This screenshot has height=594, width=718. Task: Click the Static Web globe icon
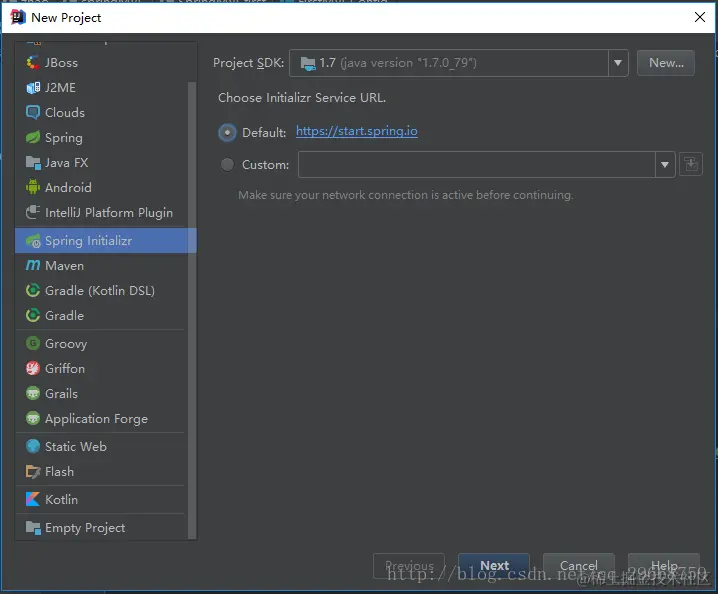pyautogui.click(x=33, y=446)
